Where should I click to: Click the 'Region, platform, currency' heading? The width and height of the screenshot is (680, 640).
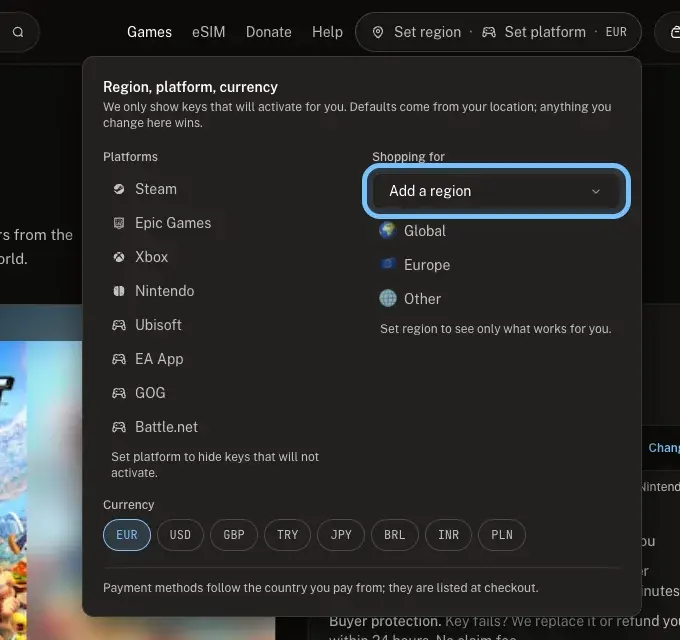point(190,87)
